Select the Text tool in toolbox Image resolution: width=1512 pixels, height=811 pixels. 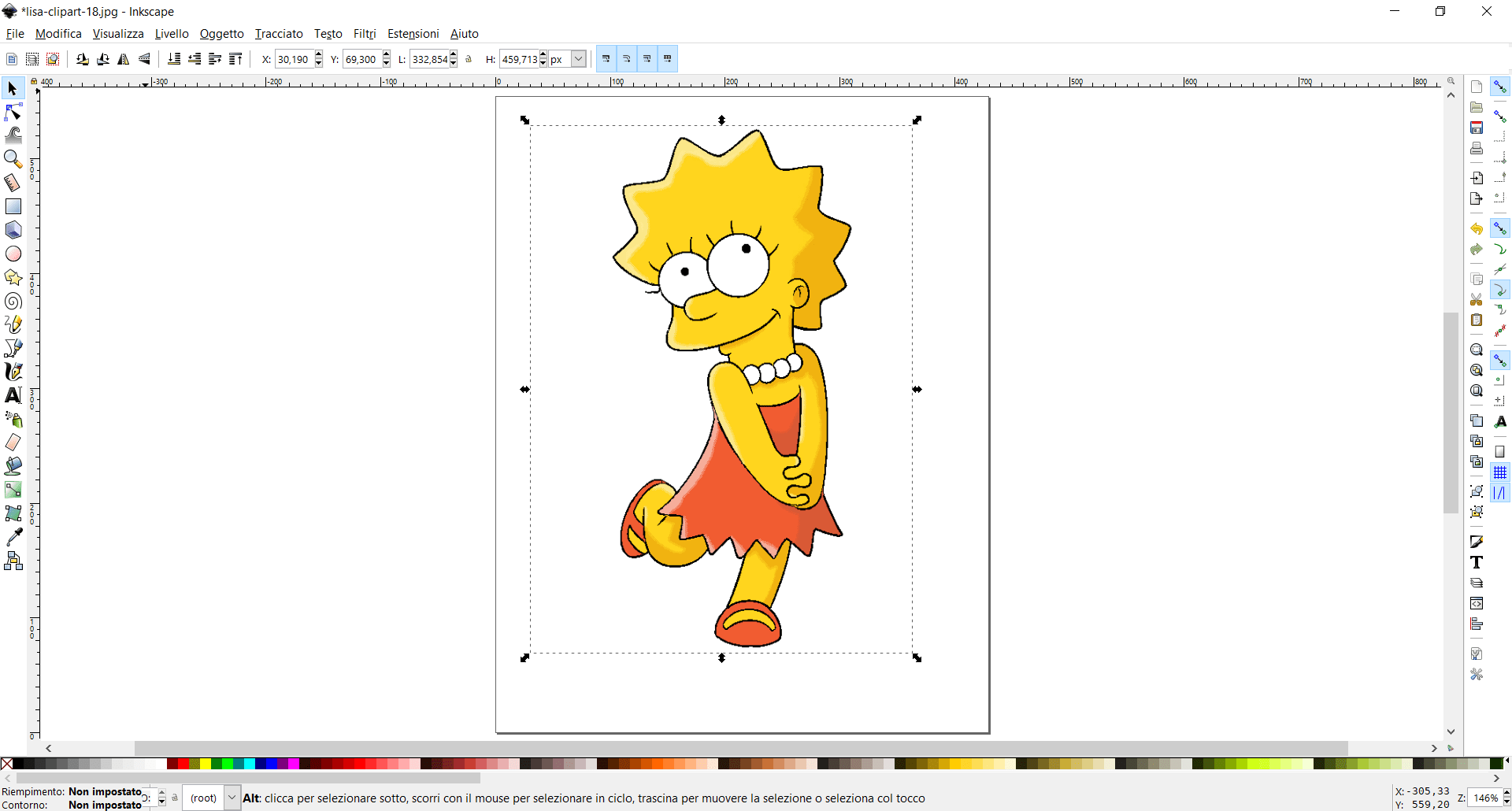(13, 395)
